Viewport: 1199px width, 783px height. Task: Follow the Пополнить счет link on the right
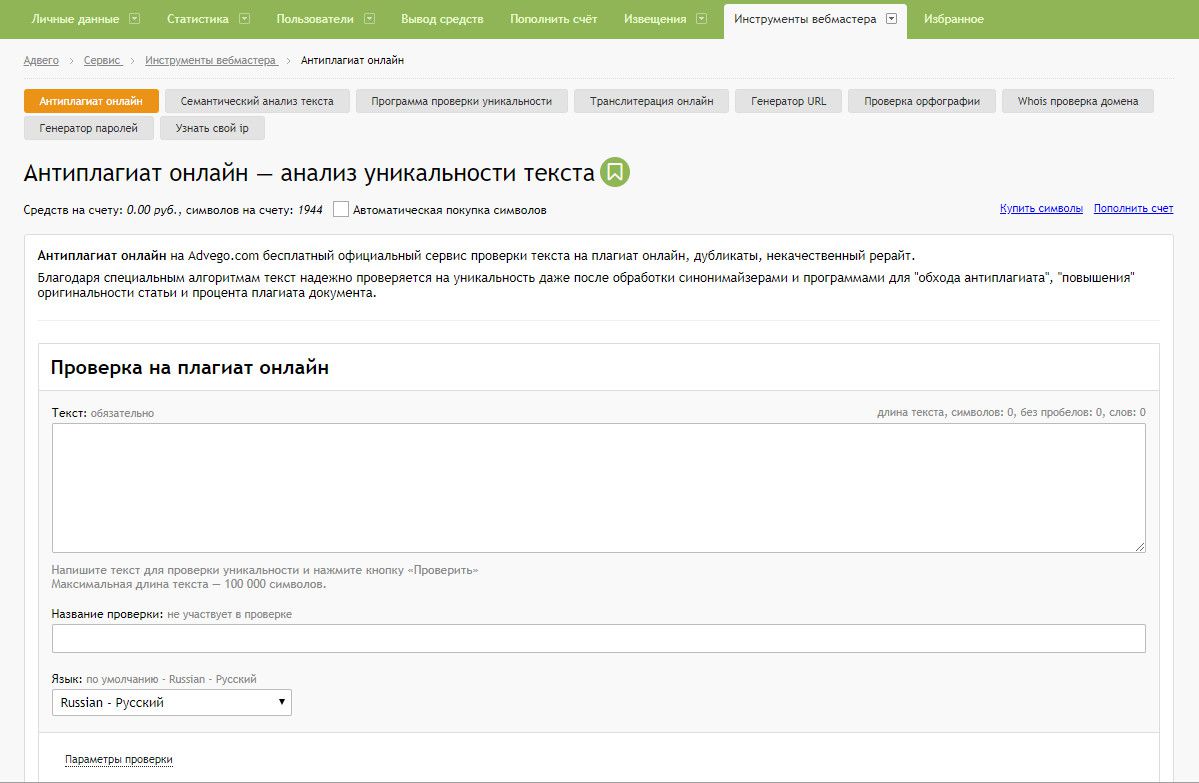pyautogui.click(x=1133, y=209)
